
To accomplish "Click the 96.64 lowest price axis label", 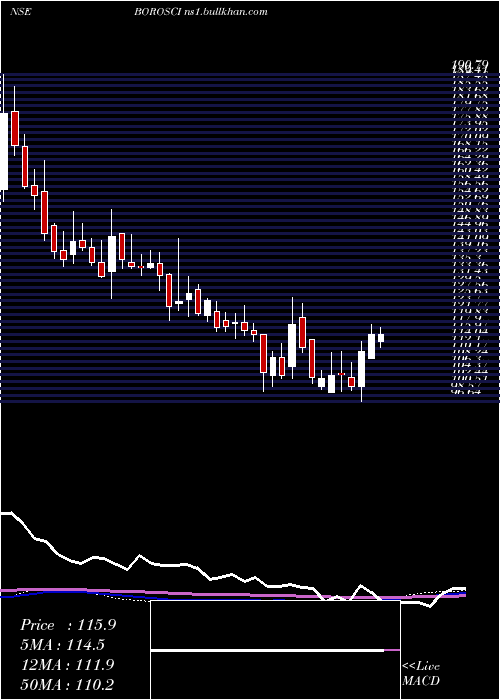I will tap(468, 392).
